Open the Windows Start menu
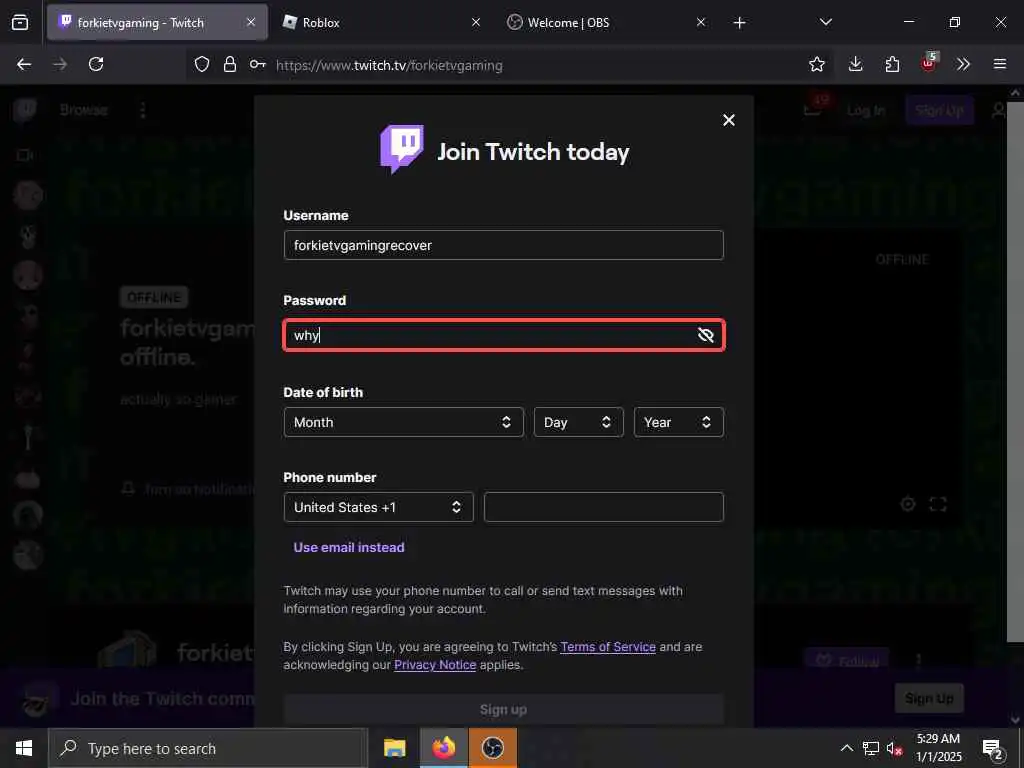 point(24,748)
